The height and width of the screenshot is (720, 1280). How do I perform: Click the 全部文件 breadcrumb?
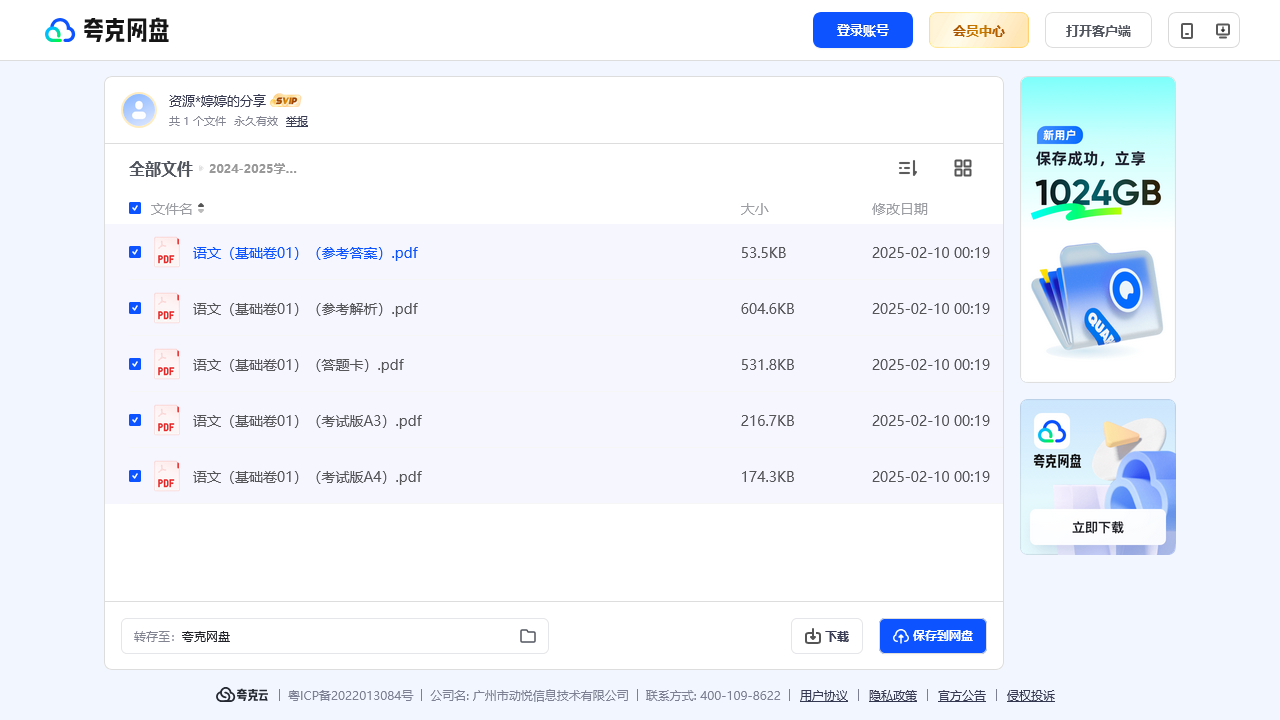[x=160, y=169]
